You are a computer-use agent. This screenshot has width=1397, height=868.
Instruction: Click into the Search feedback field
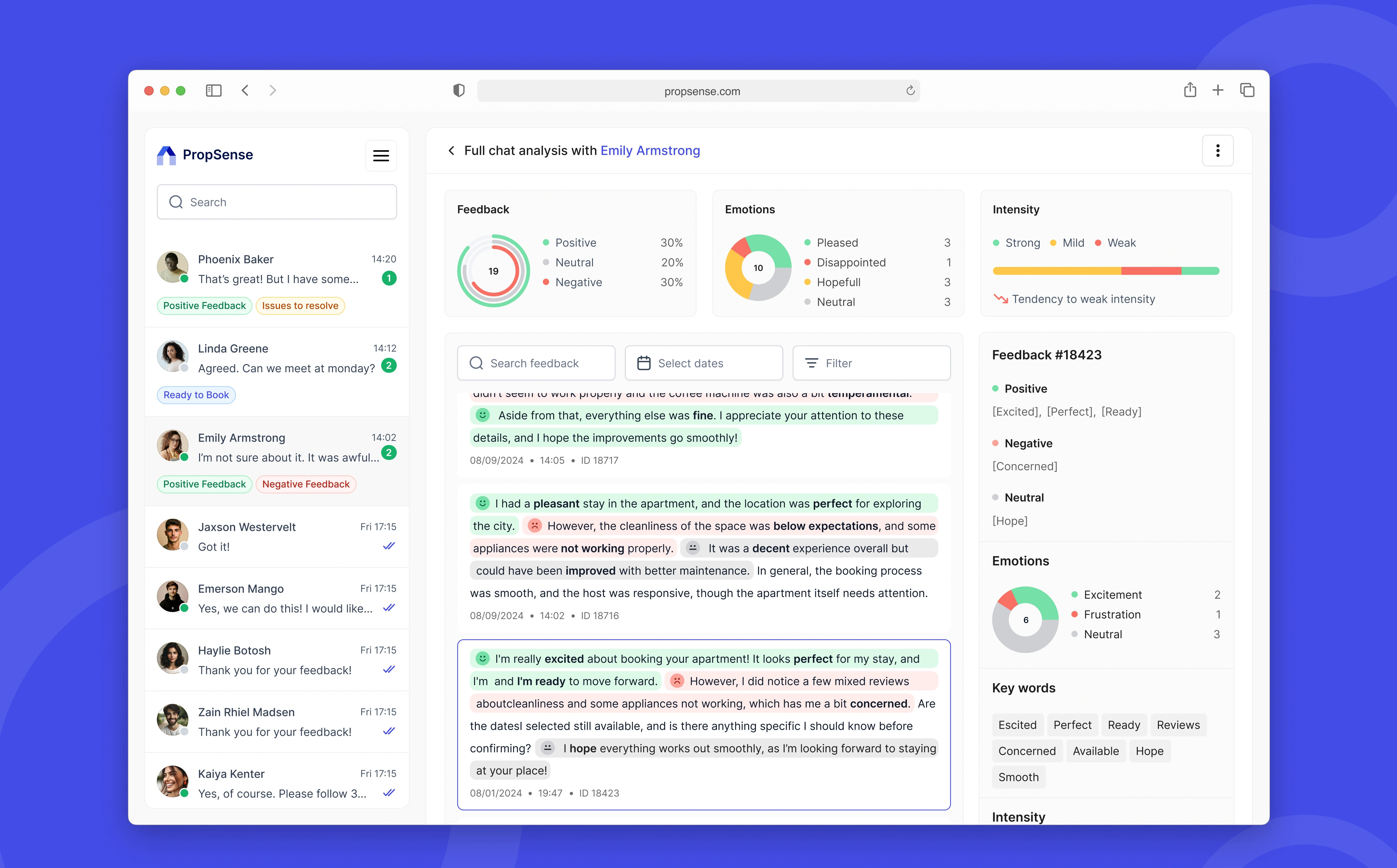536,363
